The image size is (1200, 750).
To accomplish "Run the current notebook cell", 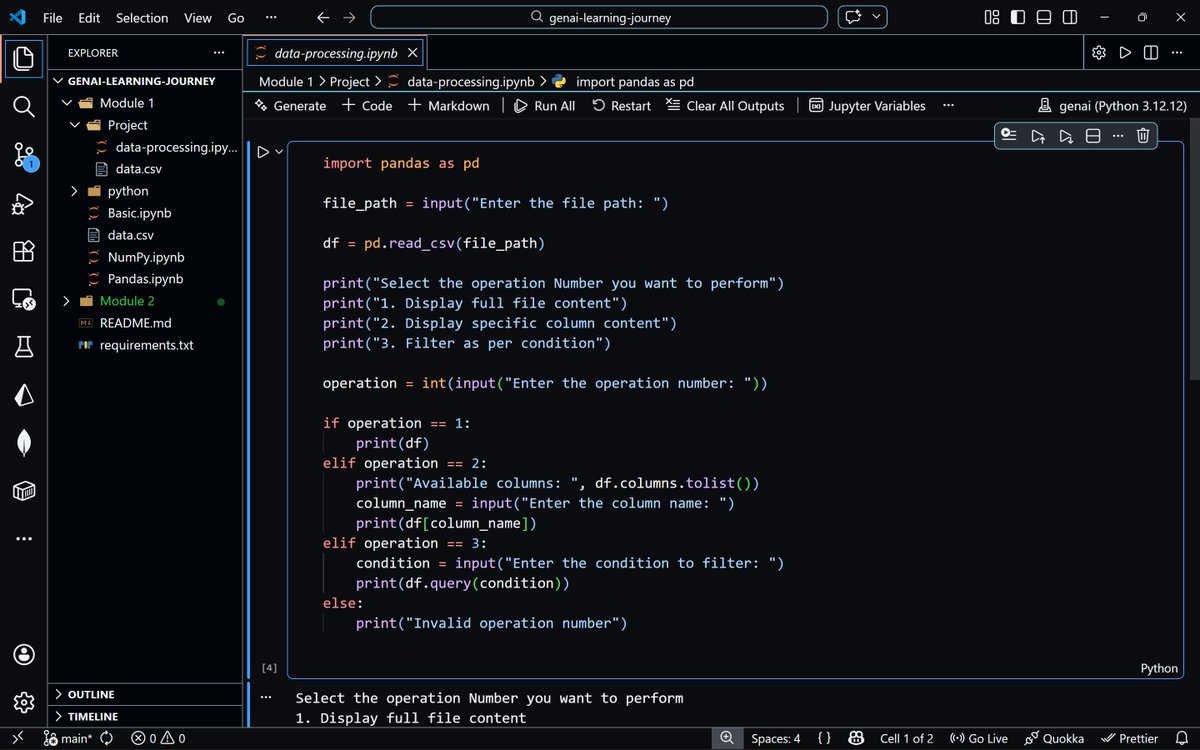I will point(263,152).
